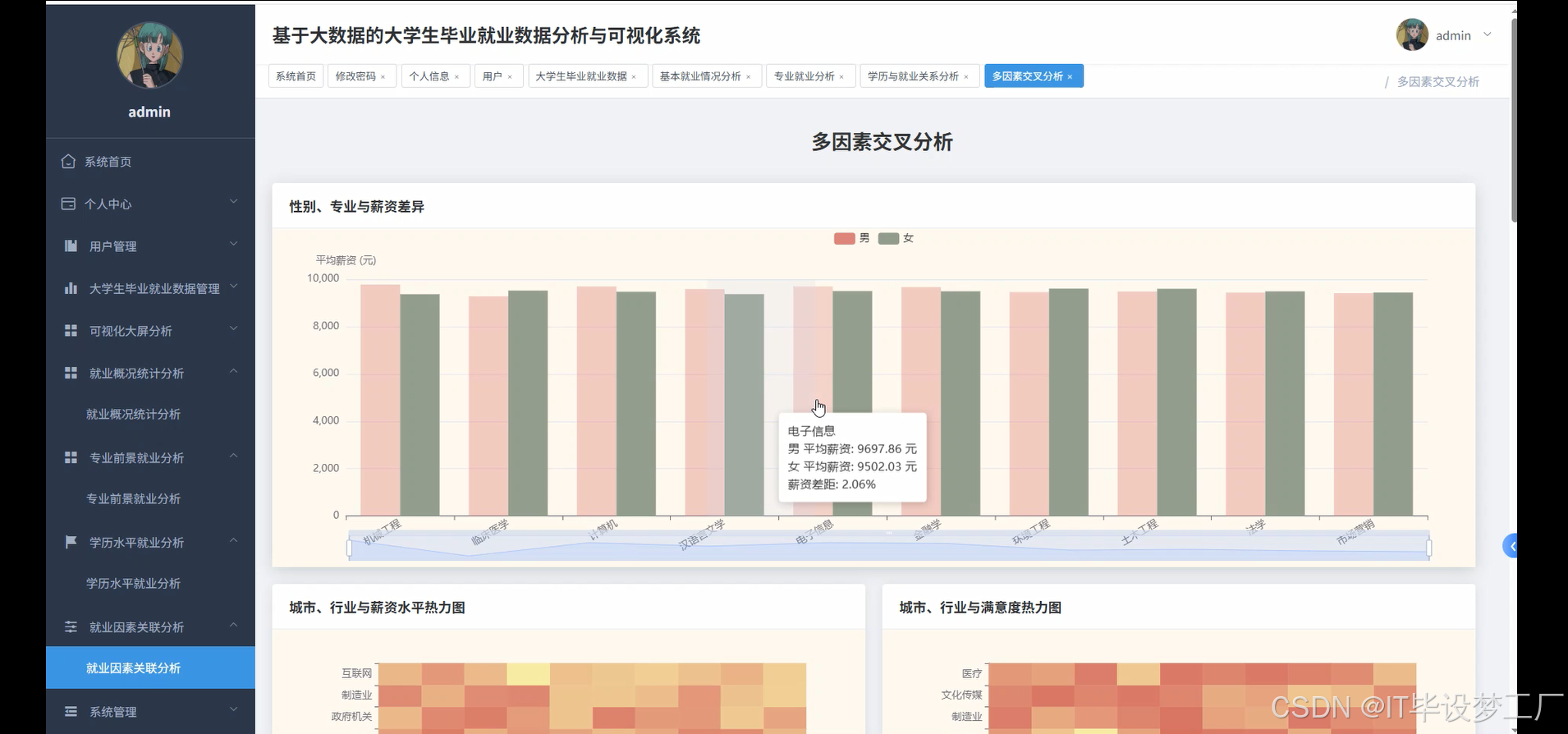Viewport: 1568px width, 734px height.
Task: Click the chart data zoom slider track
Action: pyautogui.click(x=889, y=548)
